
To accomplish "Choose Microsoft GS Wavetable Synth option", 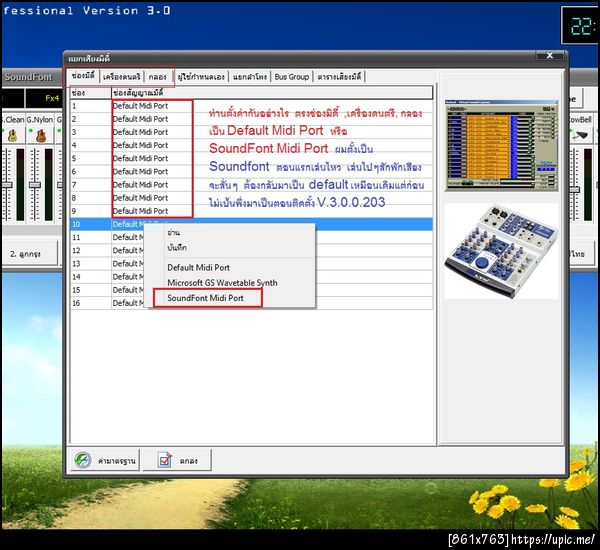I will (222, 283).
